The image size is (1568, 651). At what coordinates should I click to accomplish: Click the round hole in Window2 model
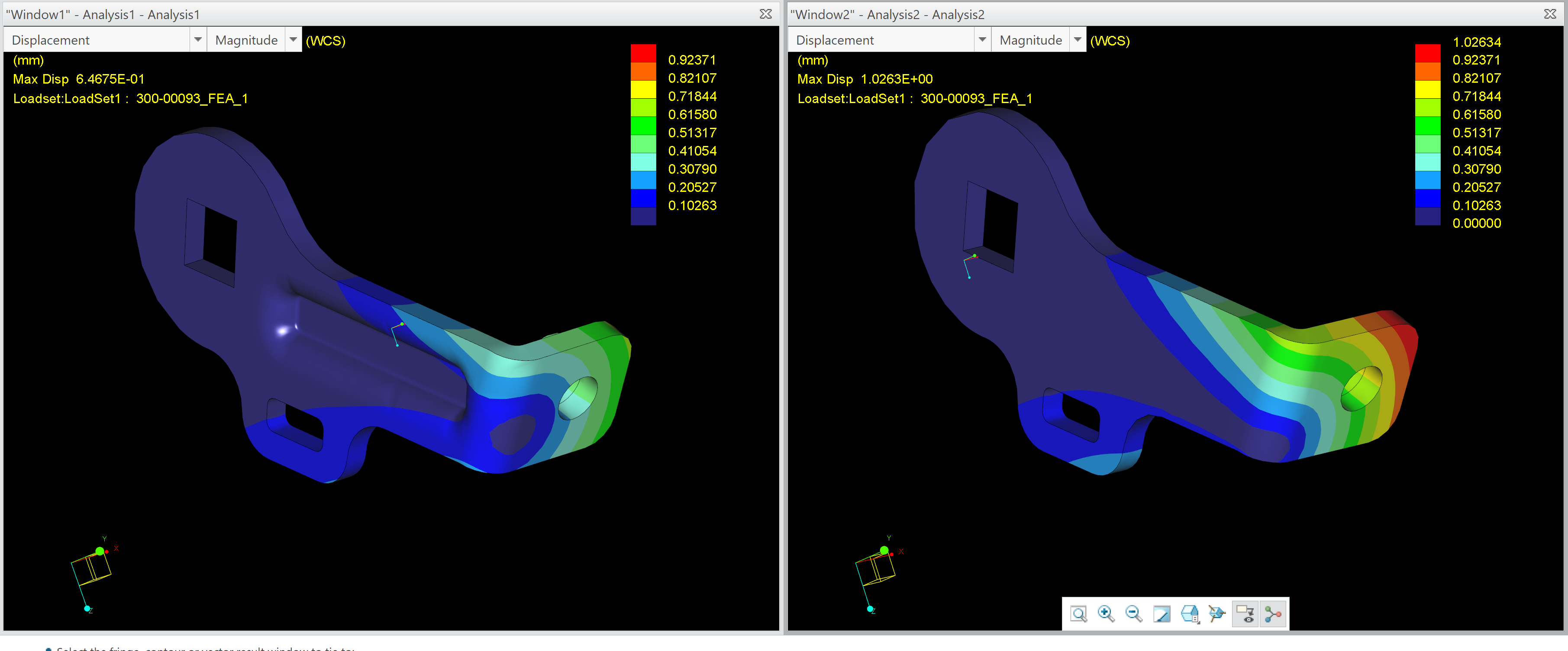tap(1362, 388)
